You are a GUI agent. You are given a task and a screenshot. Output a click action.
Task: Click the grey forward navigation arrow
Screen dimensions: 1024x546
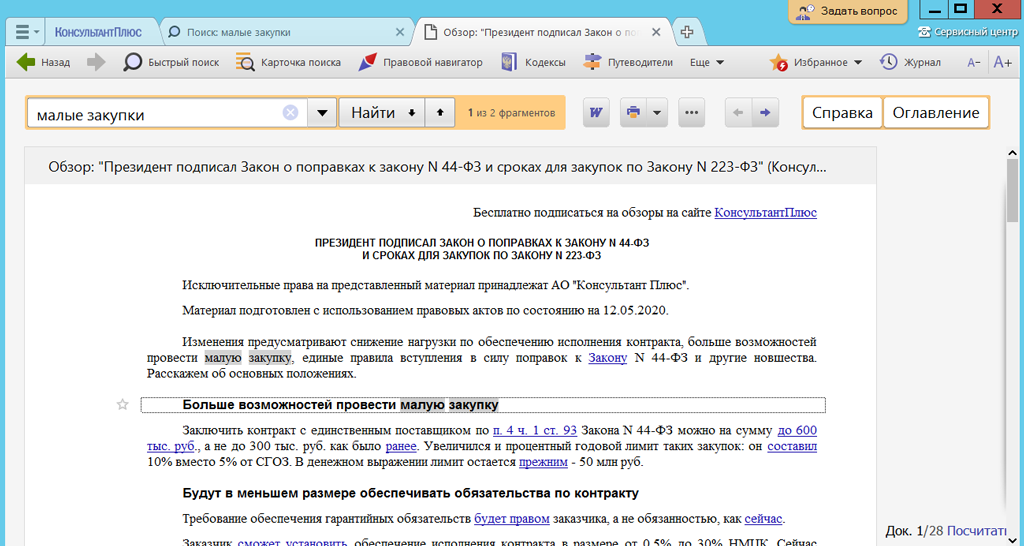click(x=96, y=63)
